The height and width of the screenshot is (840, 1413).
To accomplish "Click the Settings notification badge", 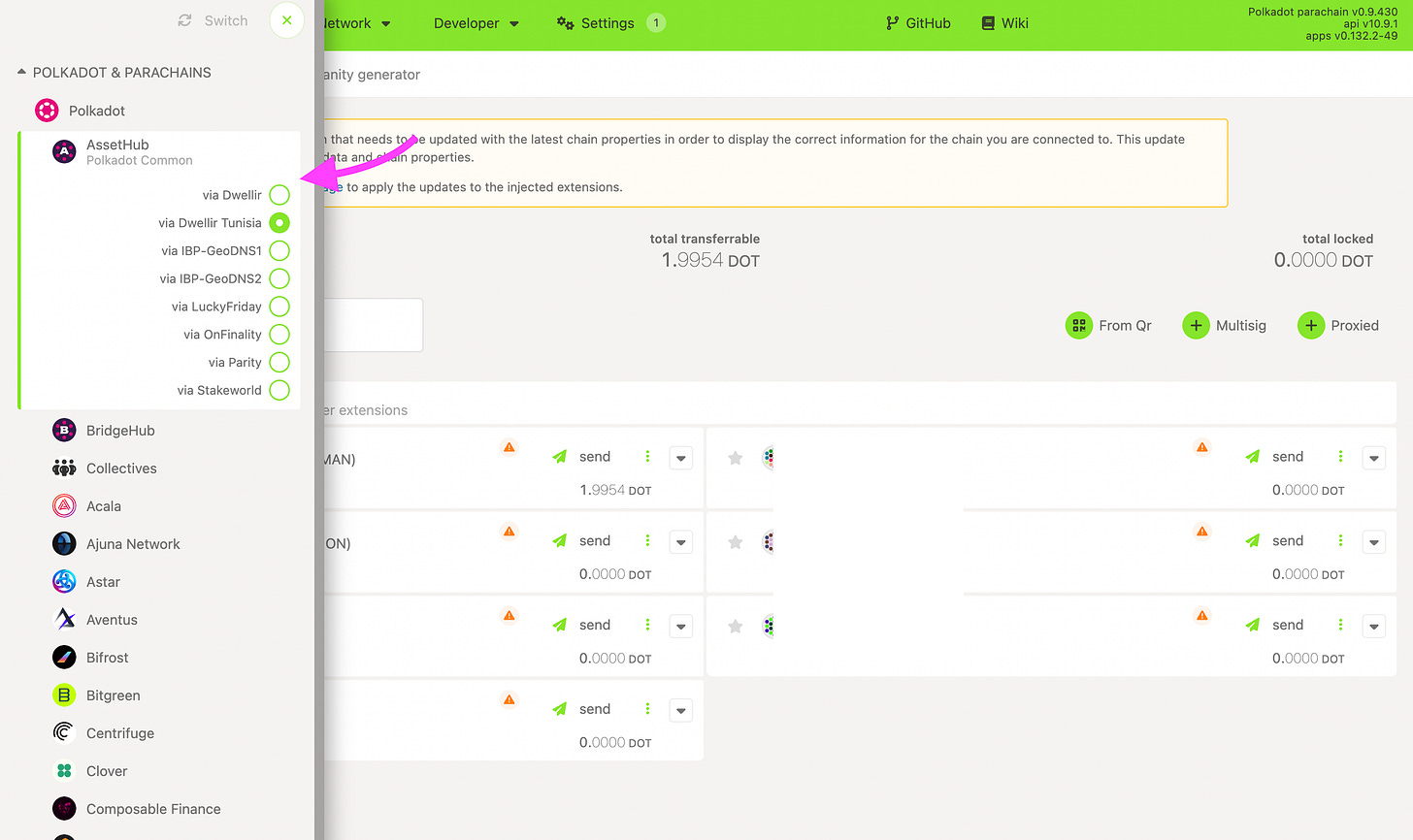I will point(656,23).
